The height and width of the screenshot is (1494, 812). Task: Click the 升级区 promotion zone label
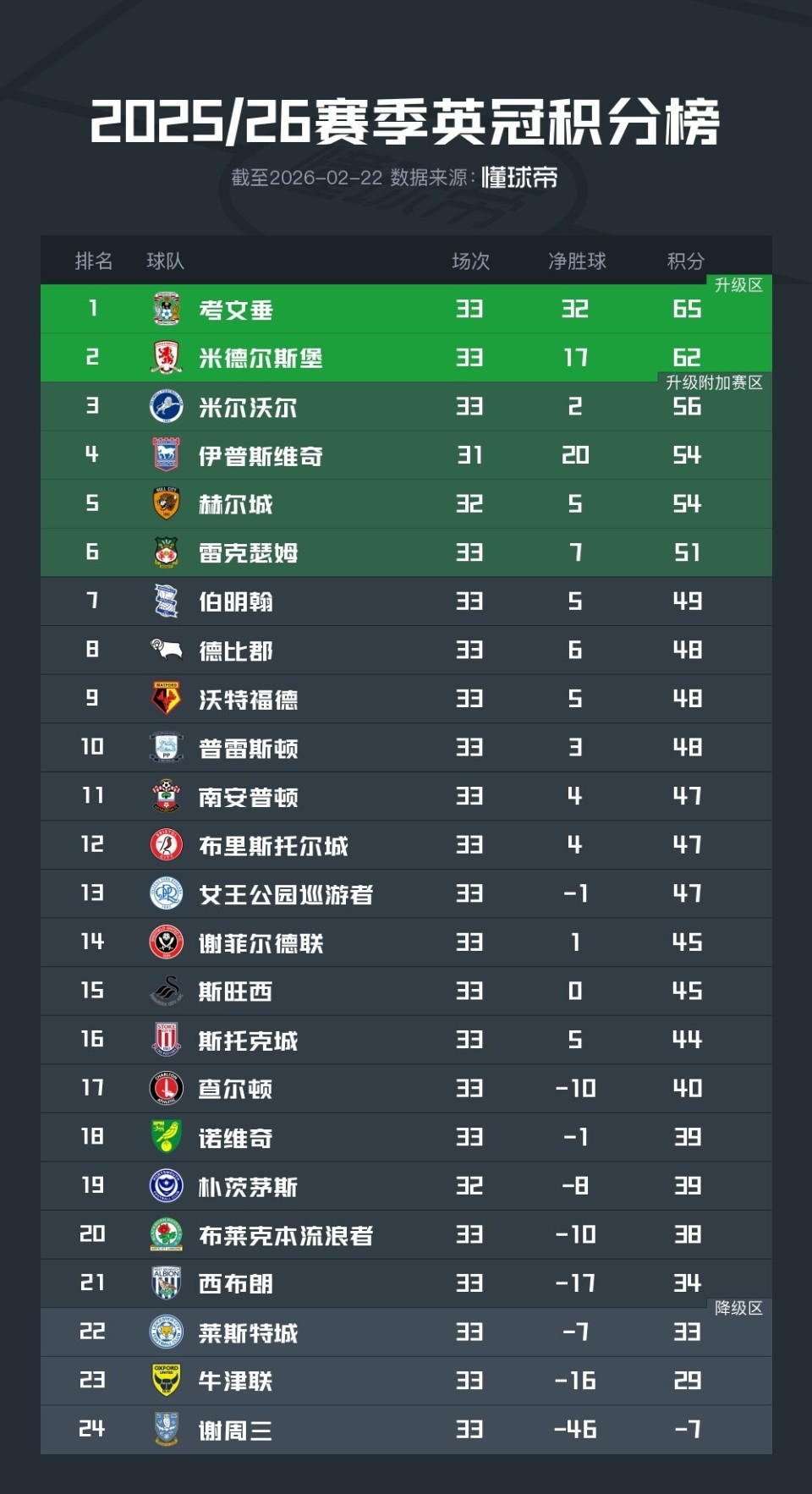pos(738,285)
